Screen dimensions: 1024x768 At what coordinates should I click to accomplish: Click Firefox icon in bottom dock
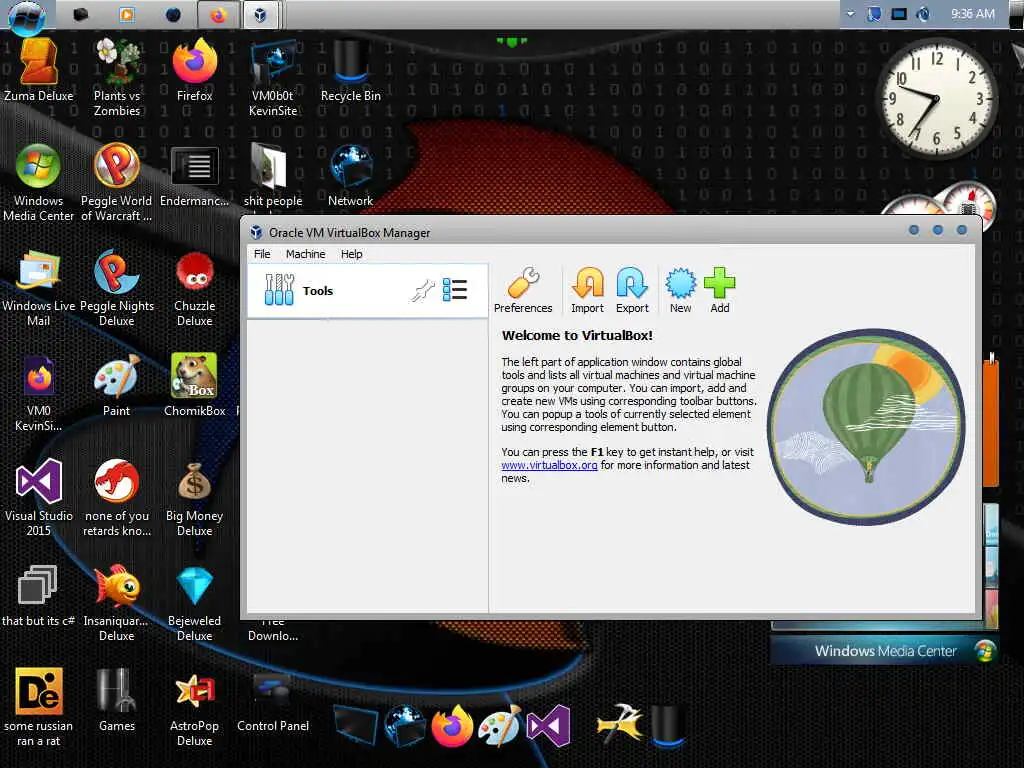click(452, 726)
